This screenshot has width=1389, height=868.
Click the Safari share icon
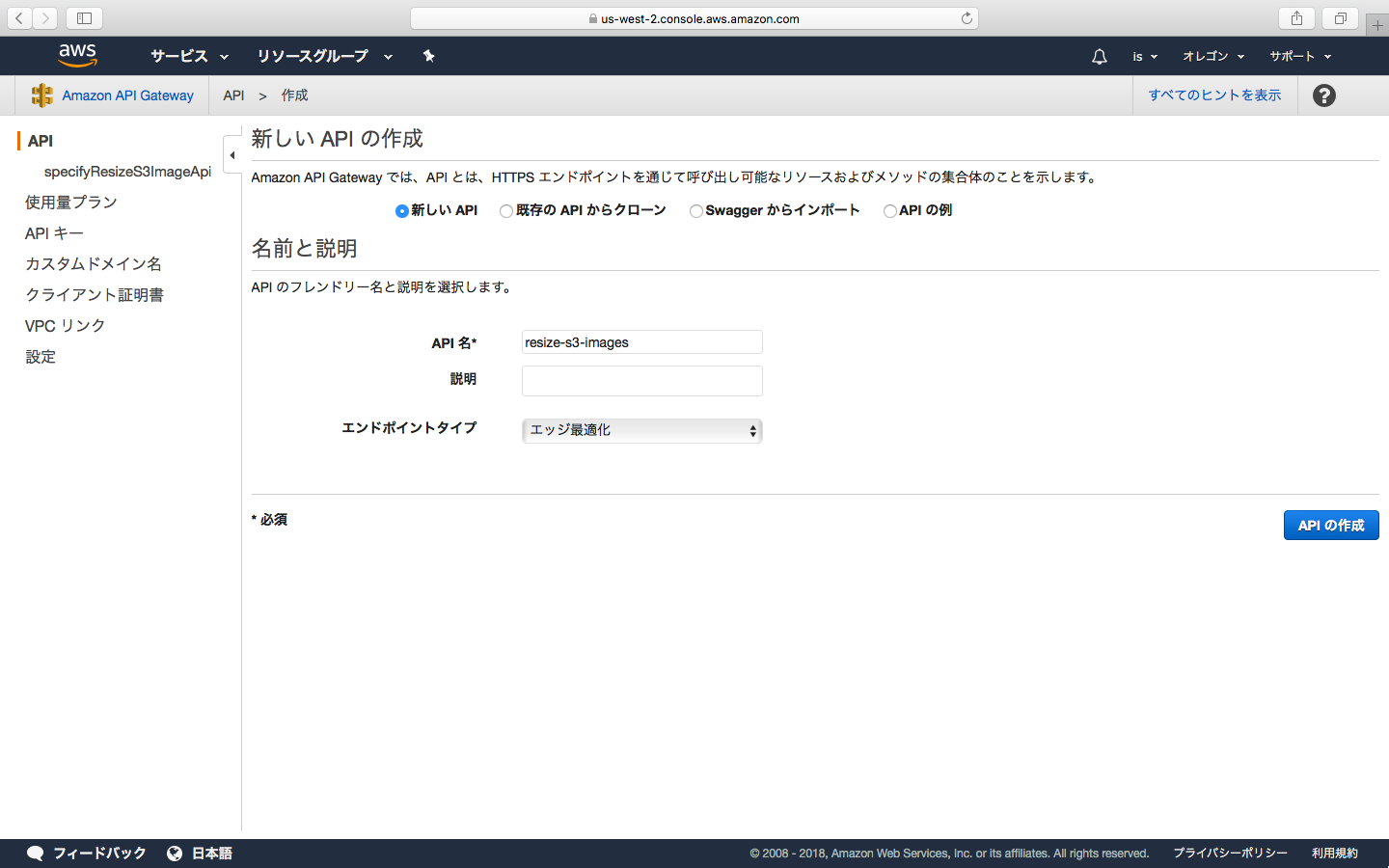[1296, 18]
